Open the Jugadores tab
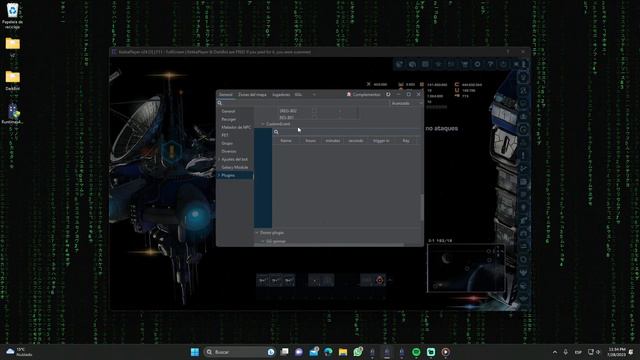Image resolution: width=640 pixels, height=360 pixels. tap(281, 95)
